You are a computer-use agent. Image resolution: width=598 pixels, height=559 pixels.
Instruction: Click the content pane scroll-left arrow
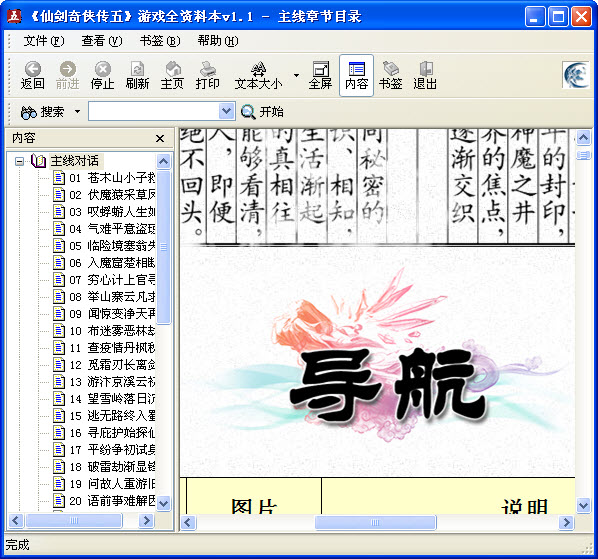188,522
